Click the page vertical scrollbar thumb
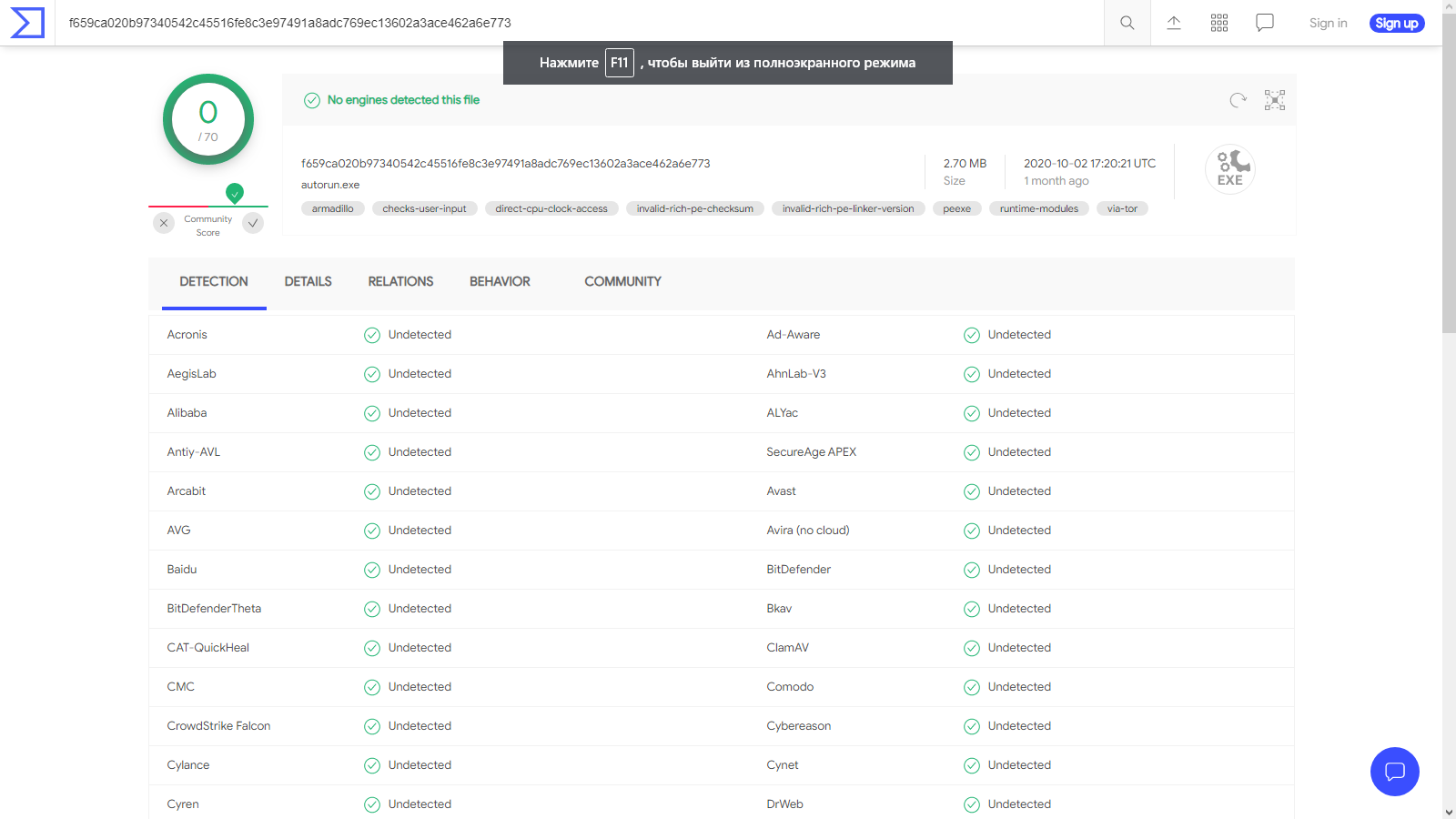The height and width of the screenshot is (819, 1456). click(1449, 173)
